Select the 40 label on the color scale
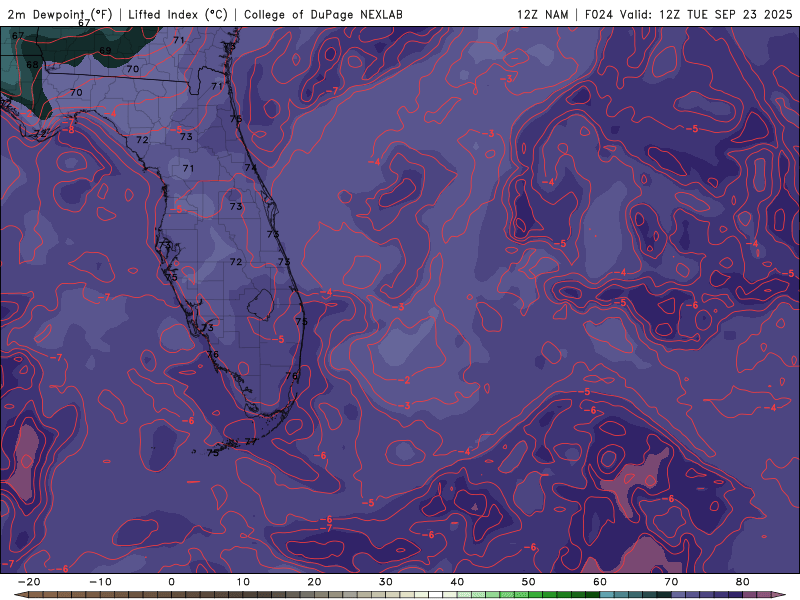 [457, 582]
